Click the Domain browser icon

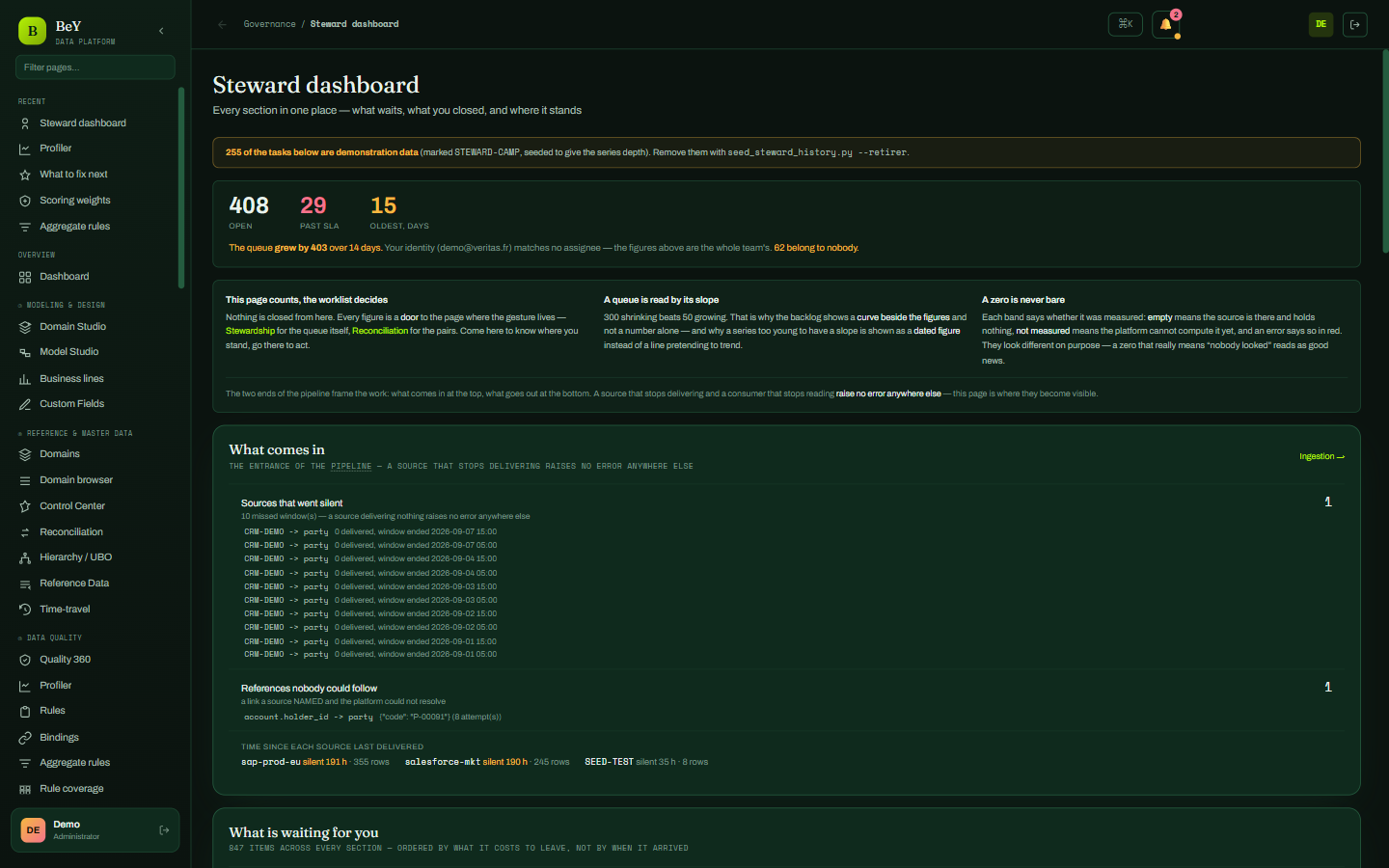point(25,480)
